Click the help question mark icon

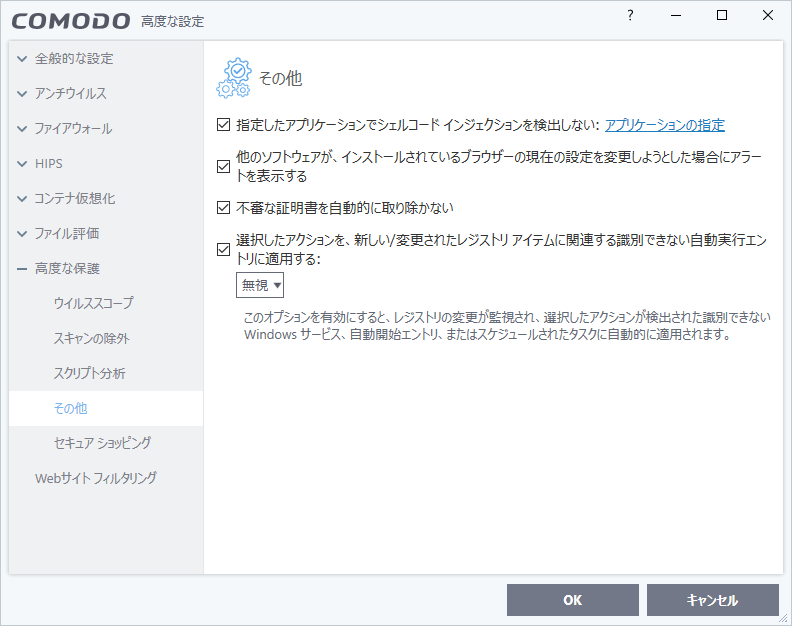click(630, 15)
